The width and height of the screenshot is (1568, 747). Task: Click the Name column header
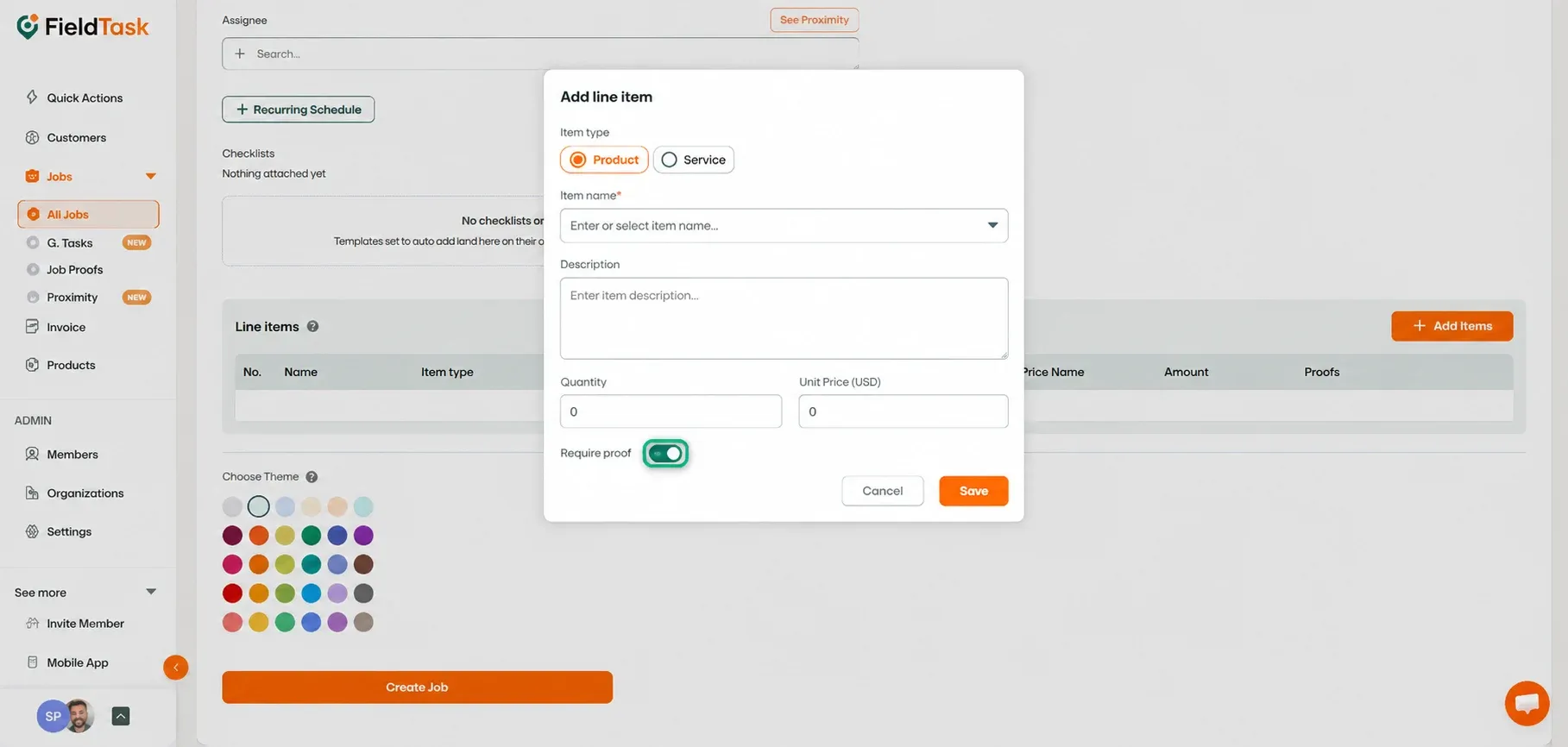[x=300, y=372]
